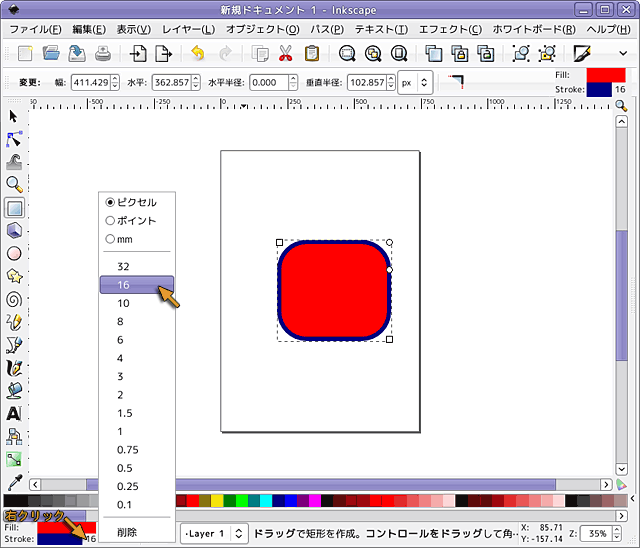Select the Node edit tool
This screenshot has width=640, height=548.
tap(14, 139)
